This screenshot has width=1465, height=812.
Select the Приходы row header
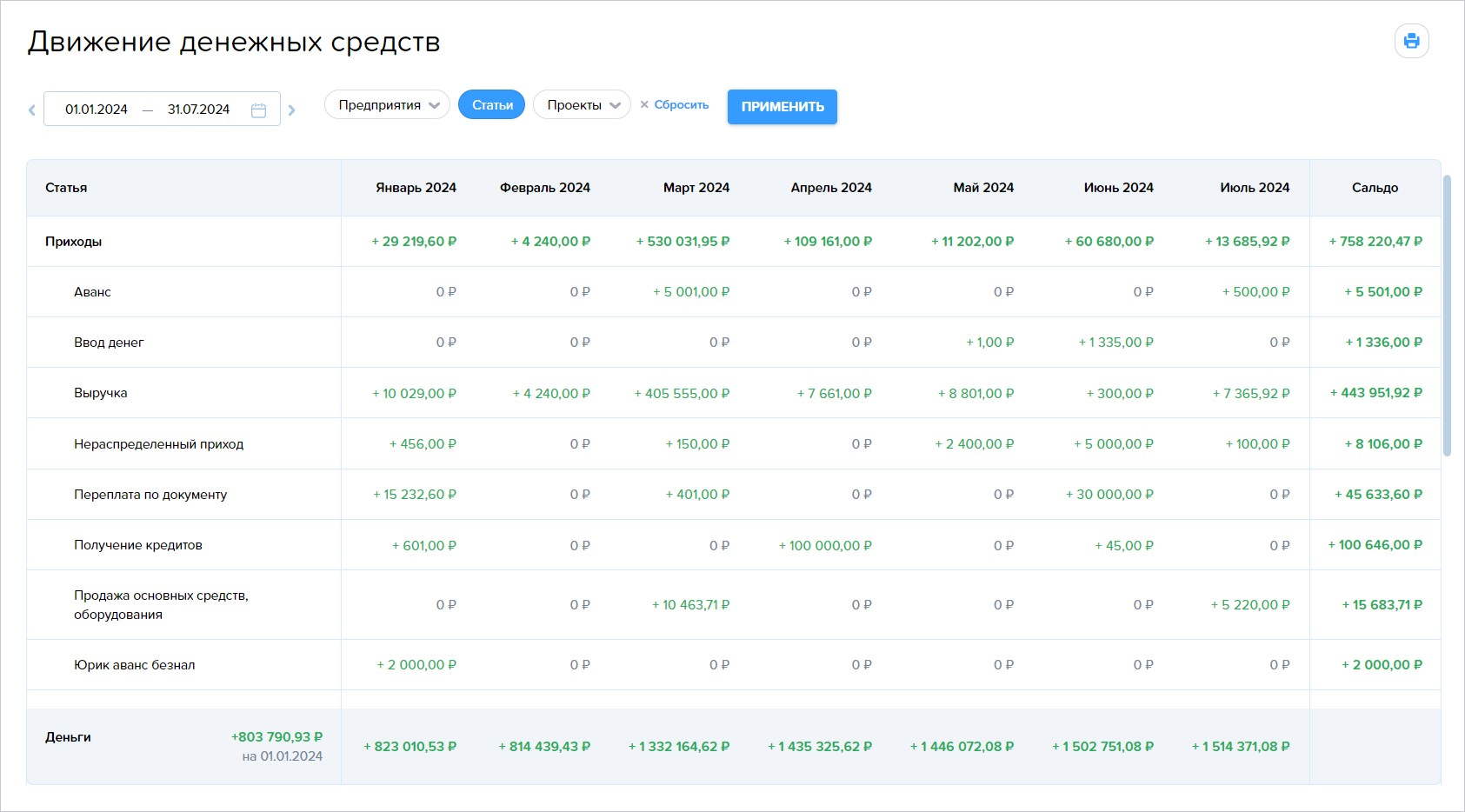[73, 242]
